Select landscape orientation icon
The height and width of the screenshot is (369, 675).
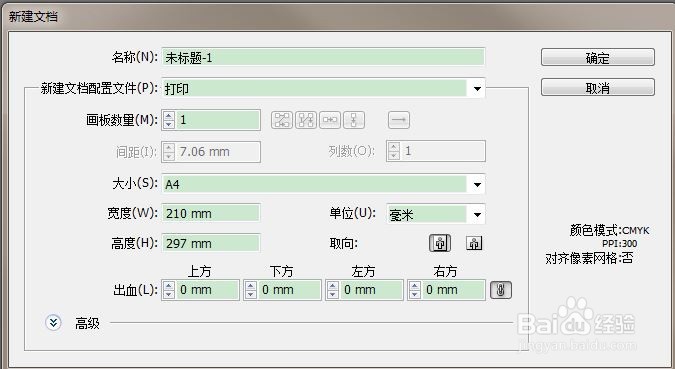pyautogui.click(x=474, y=243)
